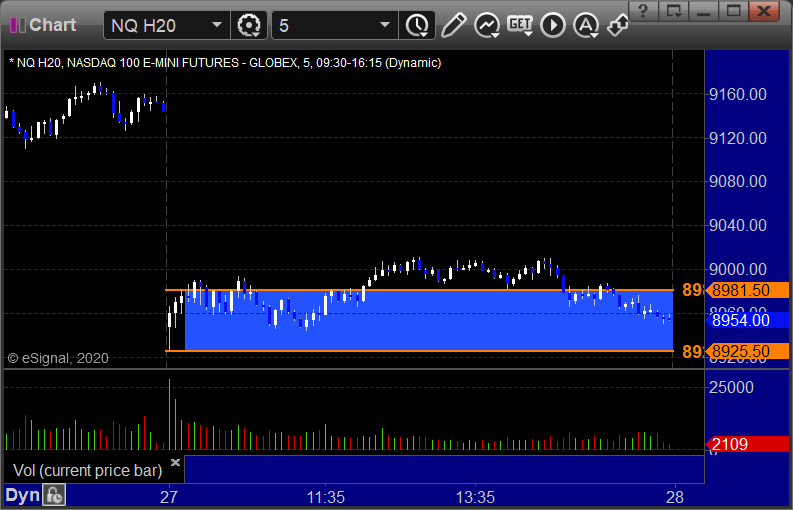Expand the NQ H20 symbol dropdown
Image resolution: width=793 pixels, height=510 pixels.
coord(217,25)
